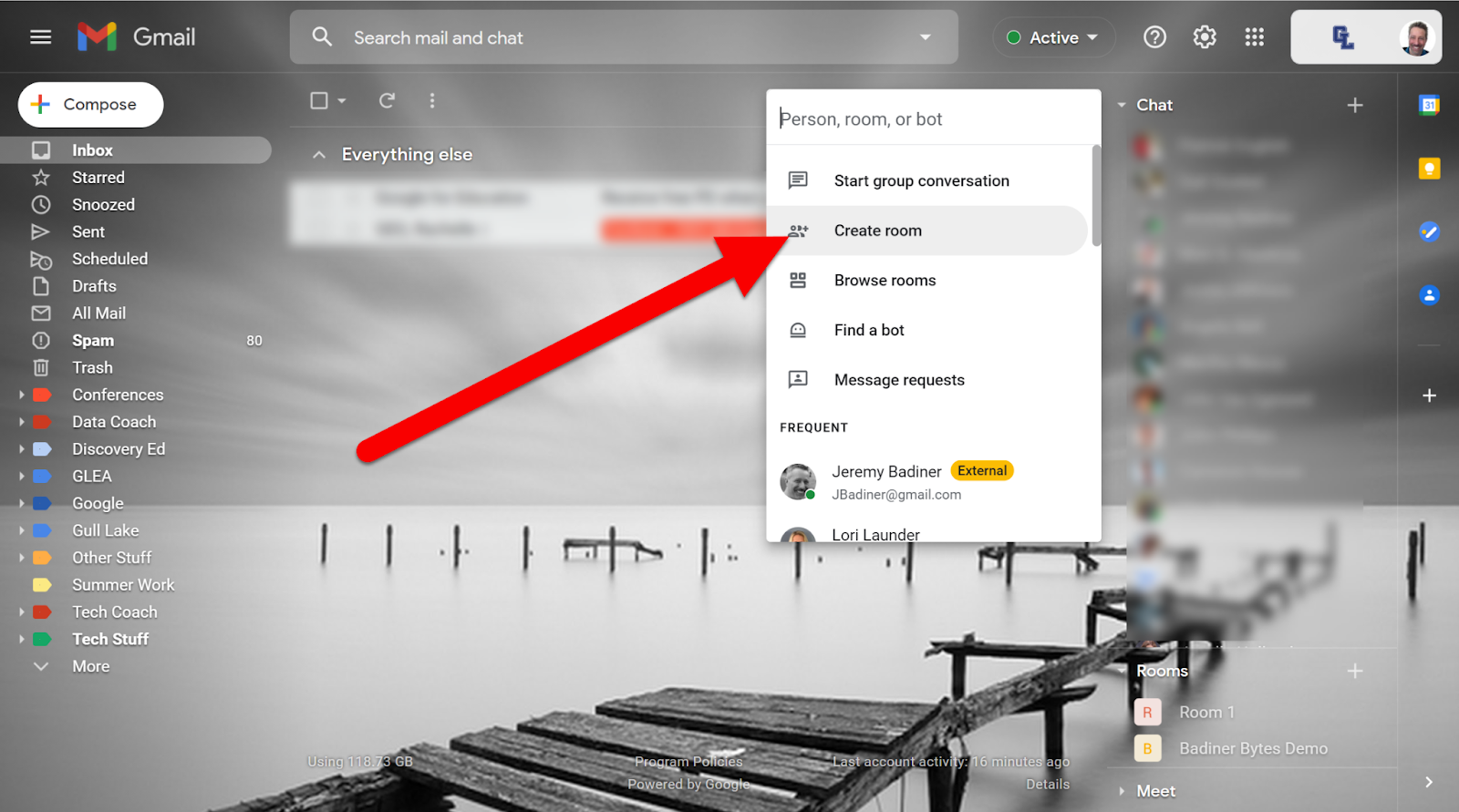1459x812 pixels.
Task: Open Google Keep side panel icon
Action: tap(1429, 169)
